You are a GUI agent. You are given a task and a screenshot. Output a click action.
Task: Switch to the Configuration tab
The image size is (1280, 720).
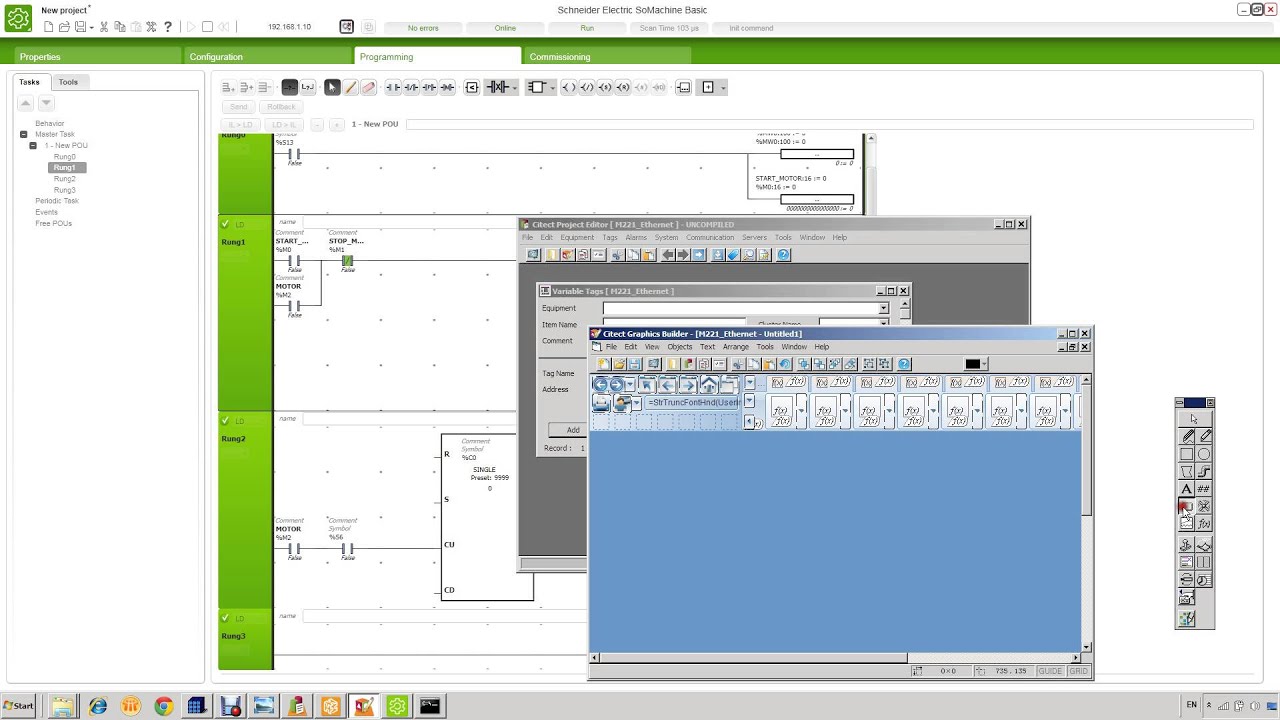tap(268, 57)
